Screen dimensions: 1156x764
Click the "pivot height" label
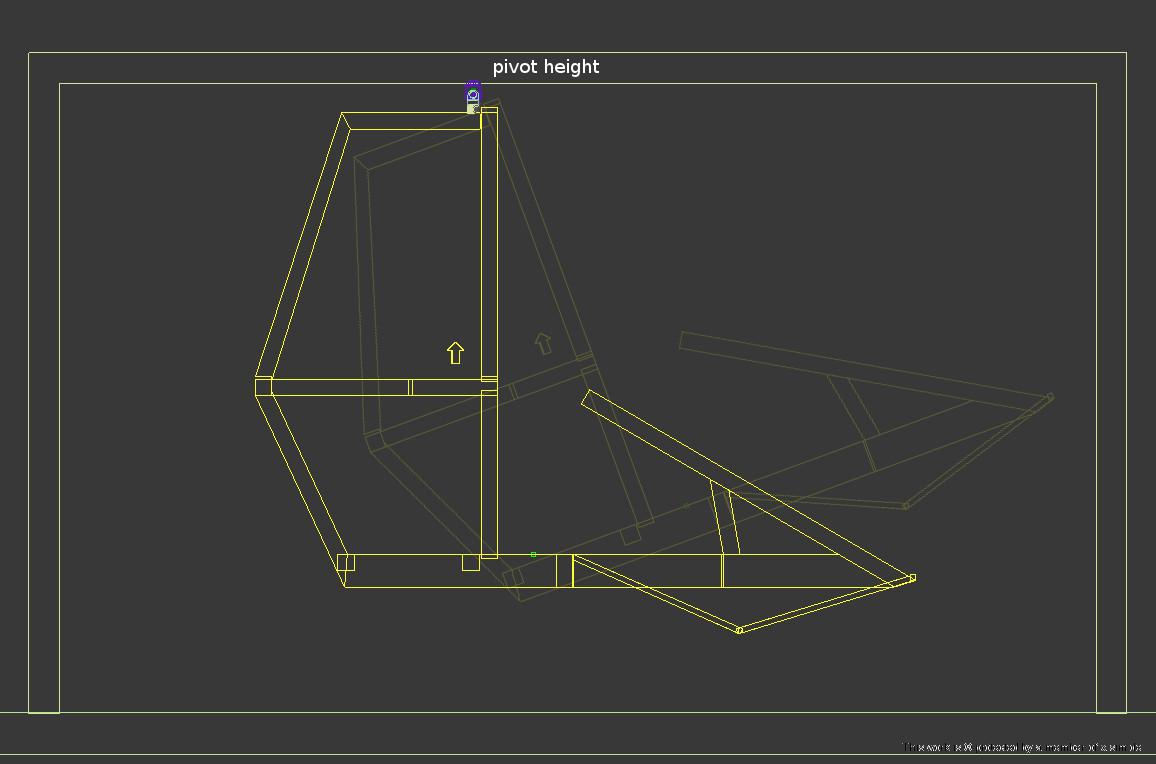point(546,67)
